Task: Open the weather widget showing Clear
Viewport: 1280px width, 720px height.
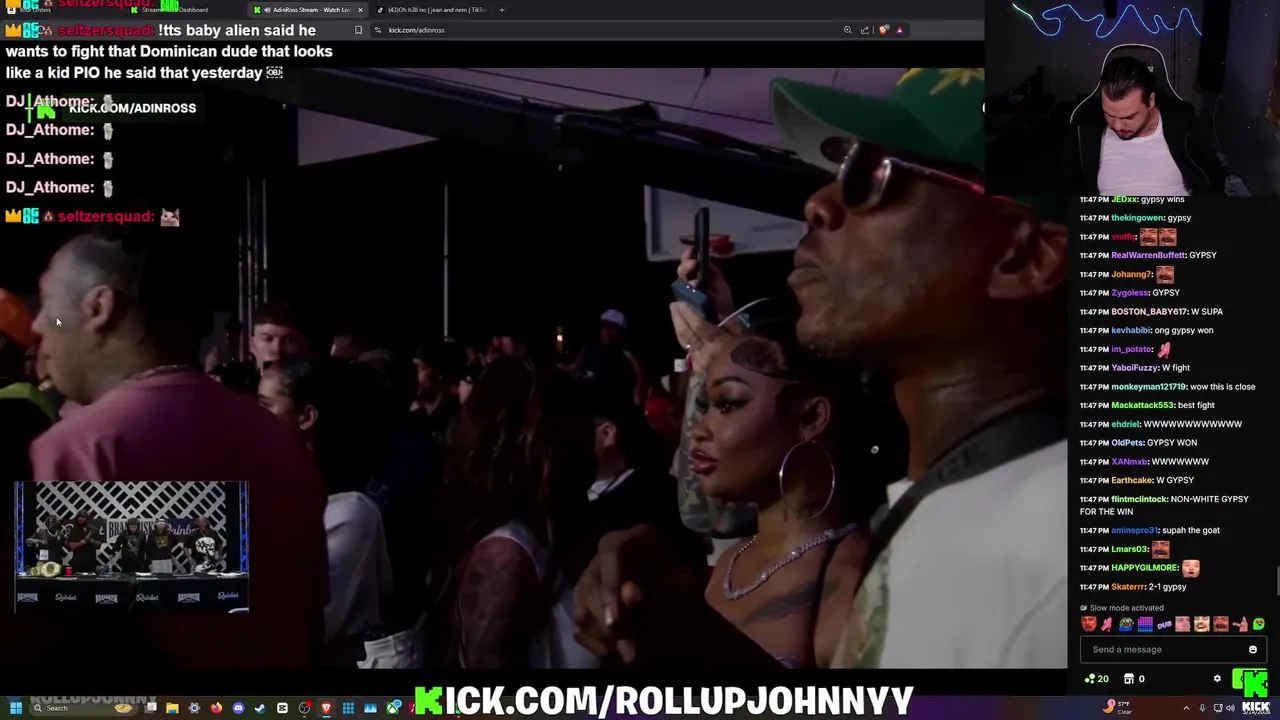Action: pyautogui.click(x=1117, y=708)
